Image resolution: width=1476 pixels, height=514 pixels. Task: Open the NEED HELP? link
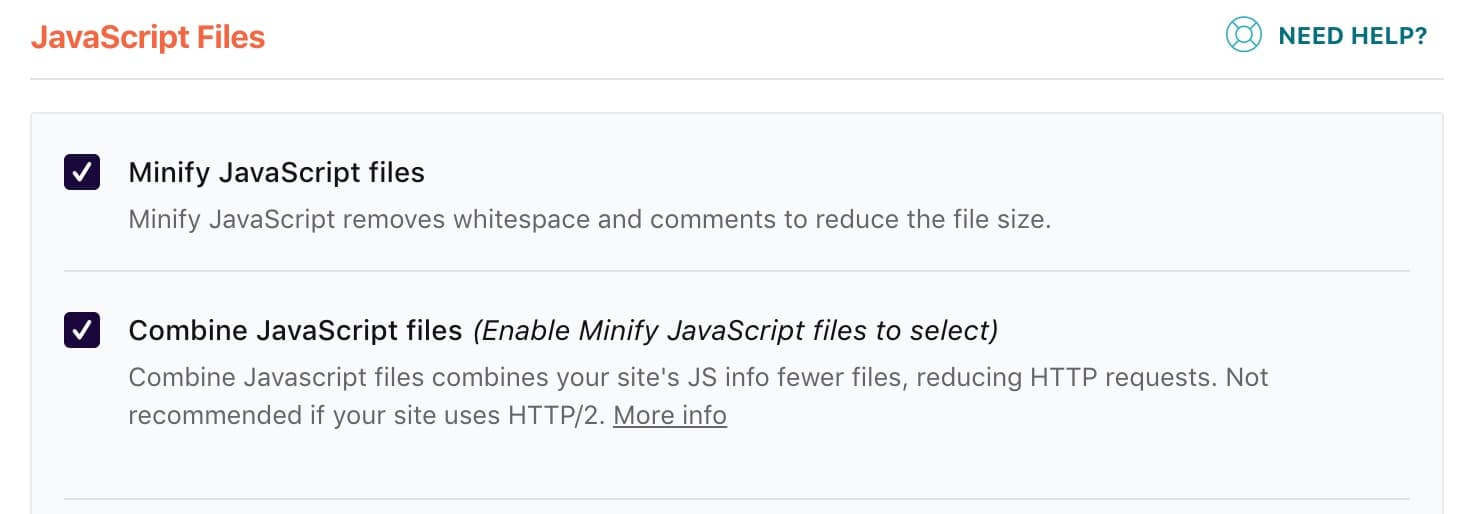(1352, 37)
